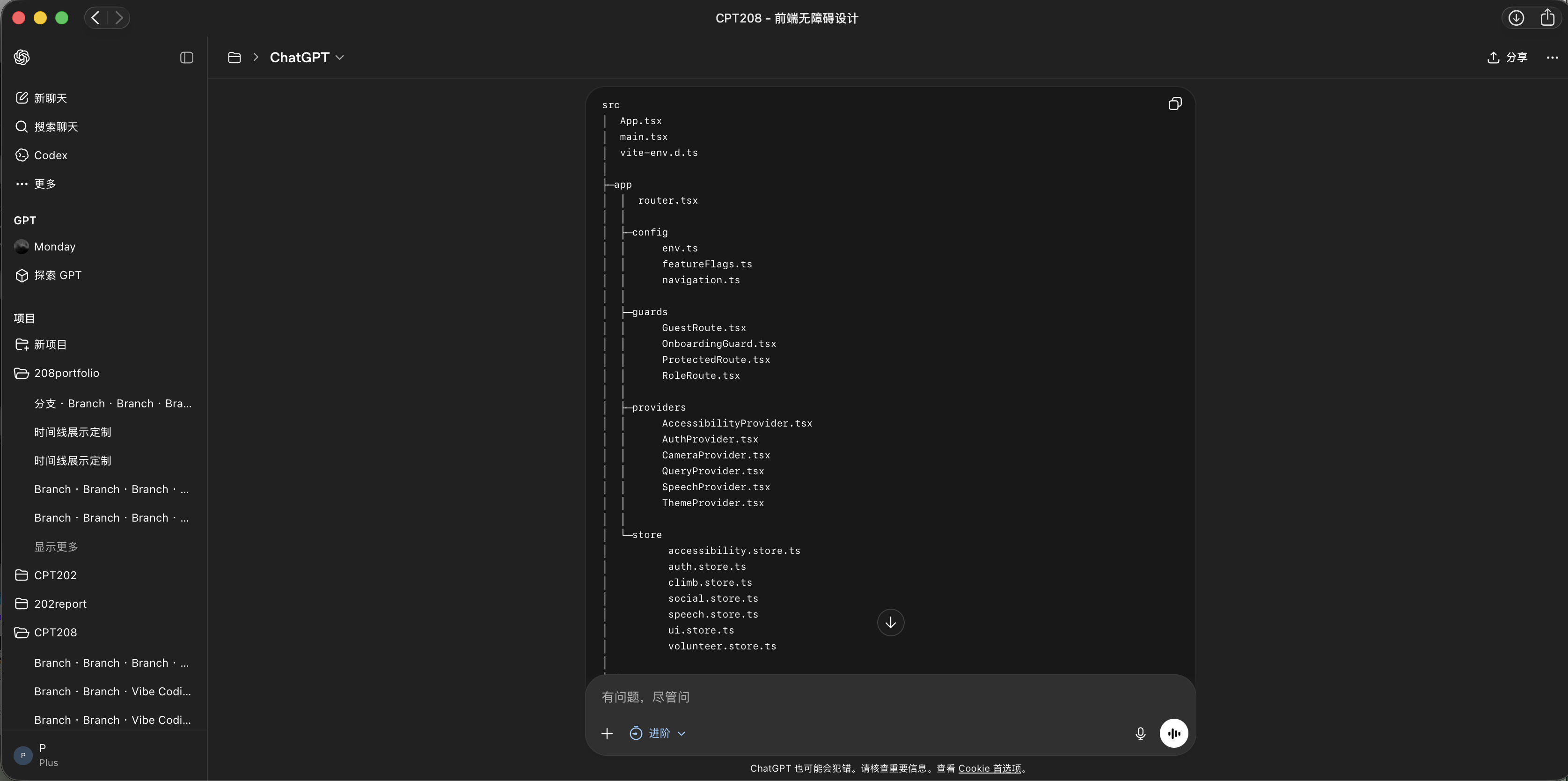Screen dimensions: 1568x781
Task: Open the first Branch · Vibe Codi... chat
Action: (x=113, y=692)
